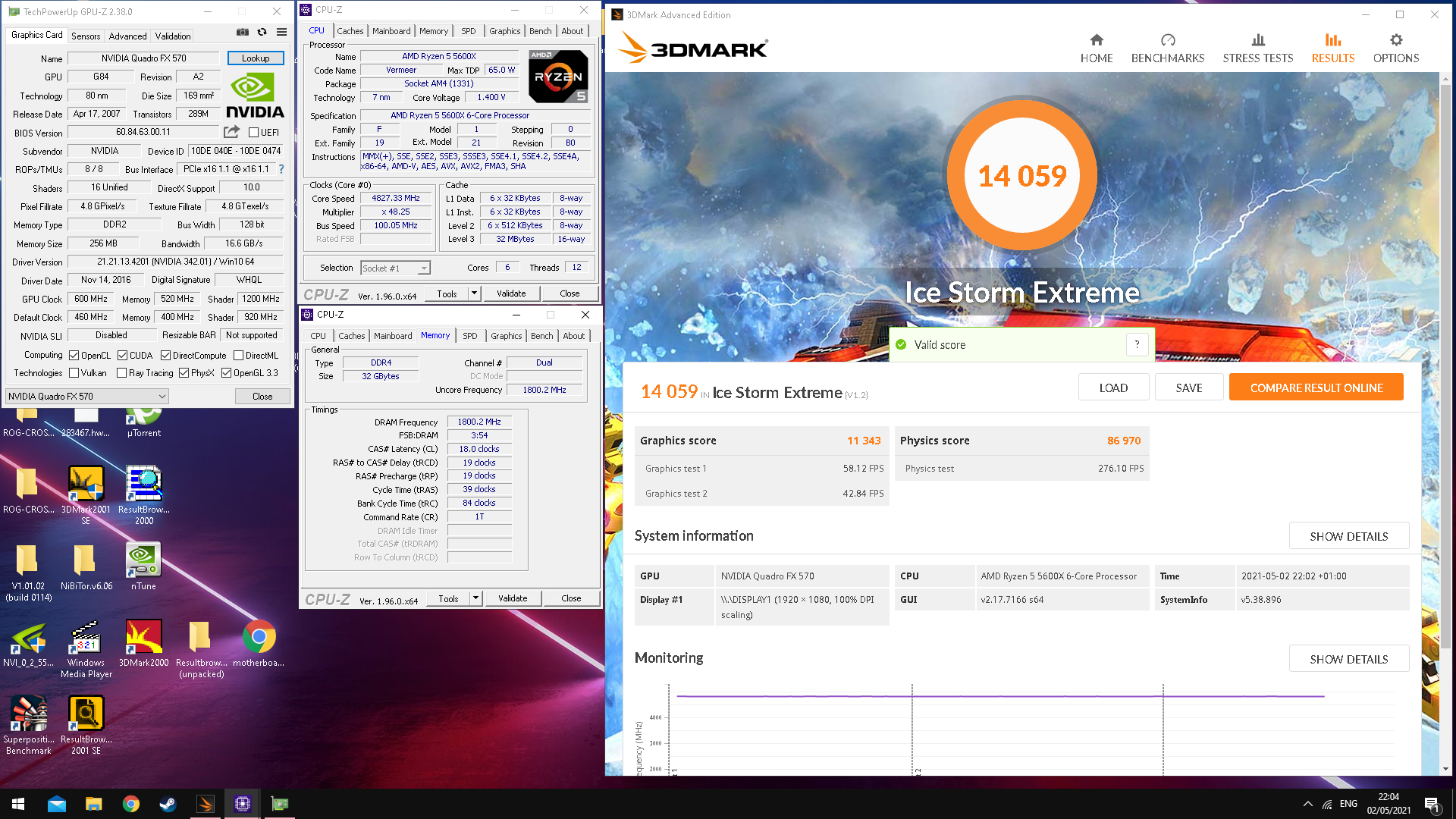Open Chrome from taskbar
Image resolution: width=1456 pixels, height=819 pixels.
click(131, 804)
